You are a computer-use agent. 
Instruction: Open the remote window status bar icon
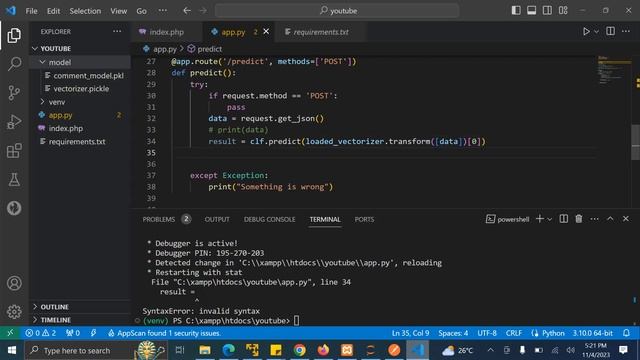pos(10,333)
